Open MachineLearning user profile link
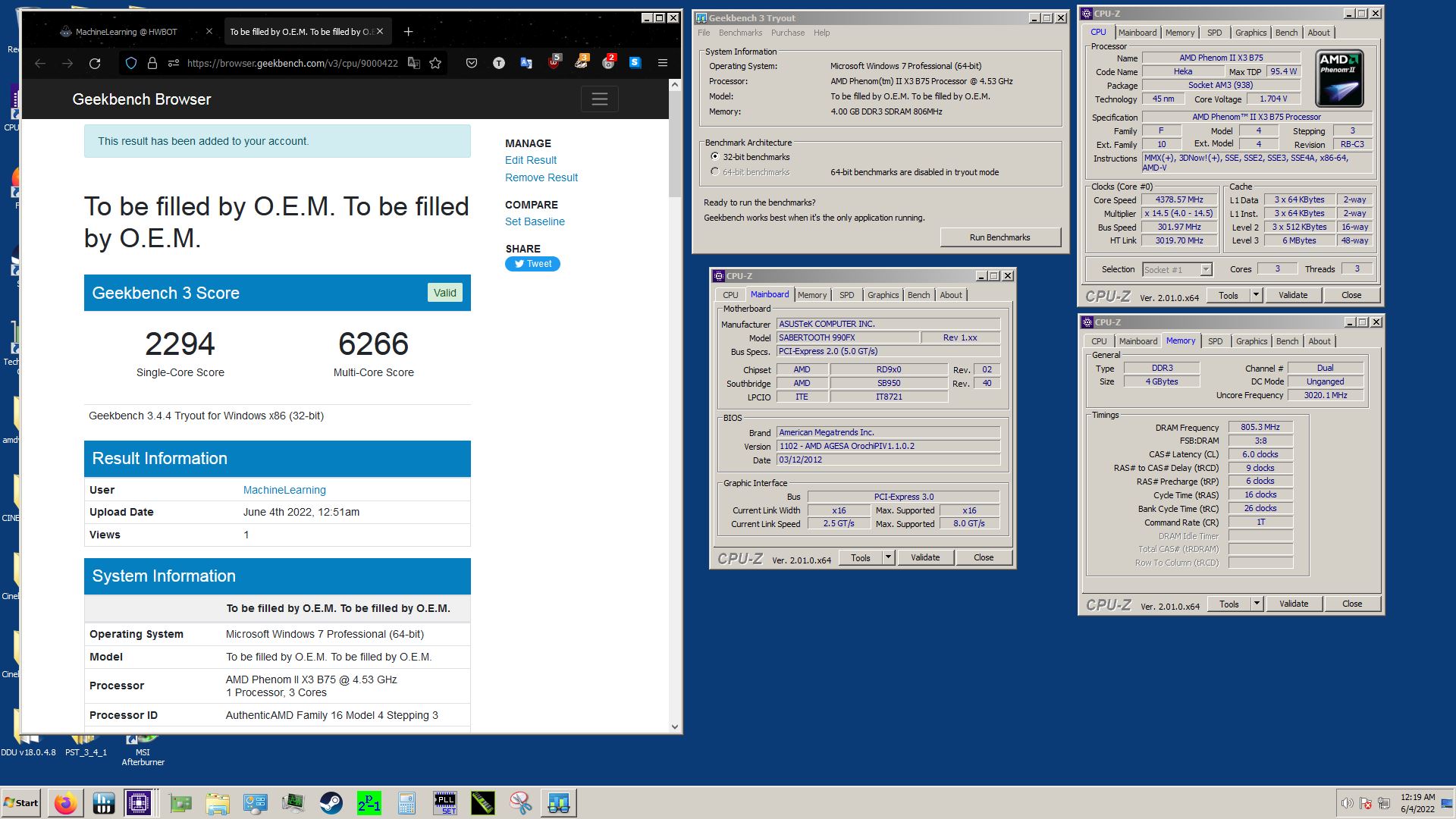1456x819 pixels. click(x=284, y=491)
